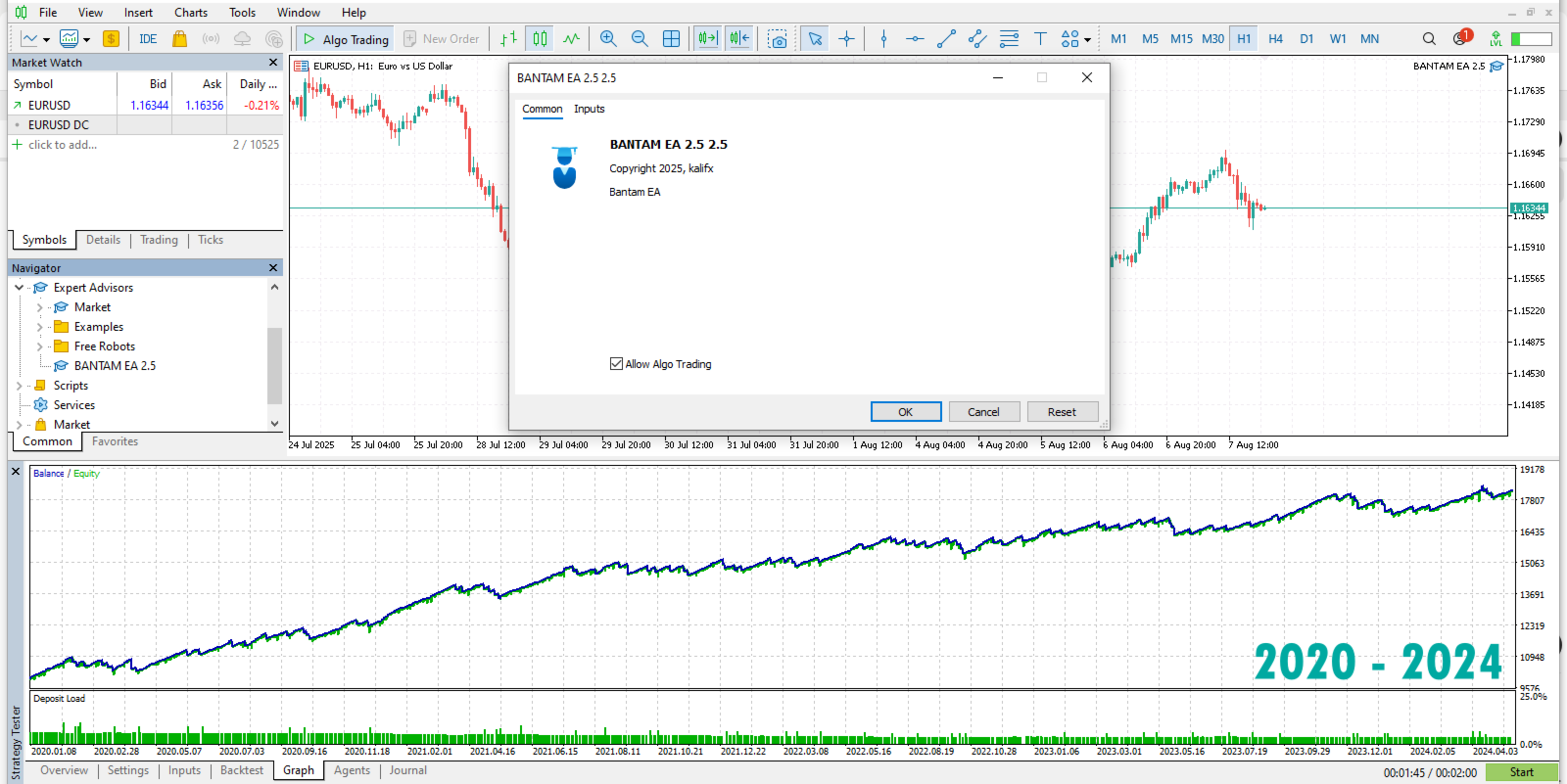
Task: Expand the Free Robots folder
Action: (39, 346)
